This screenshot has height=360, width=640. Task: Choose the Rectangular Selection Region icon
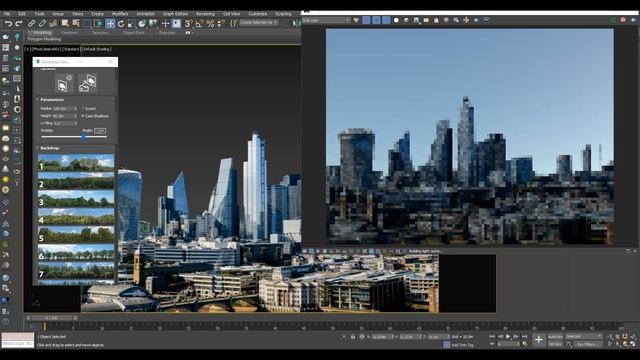pyautogui.click(x=87, y=24)
